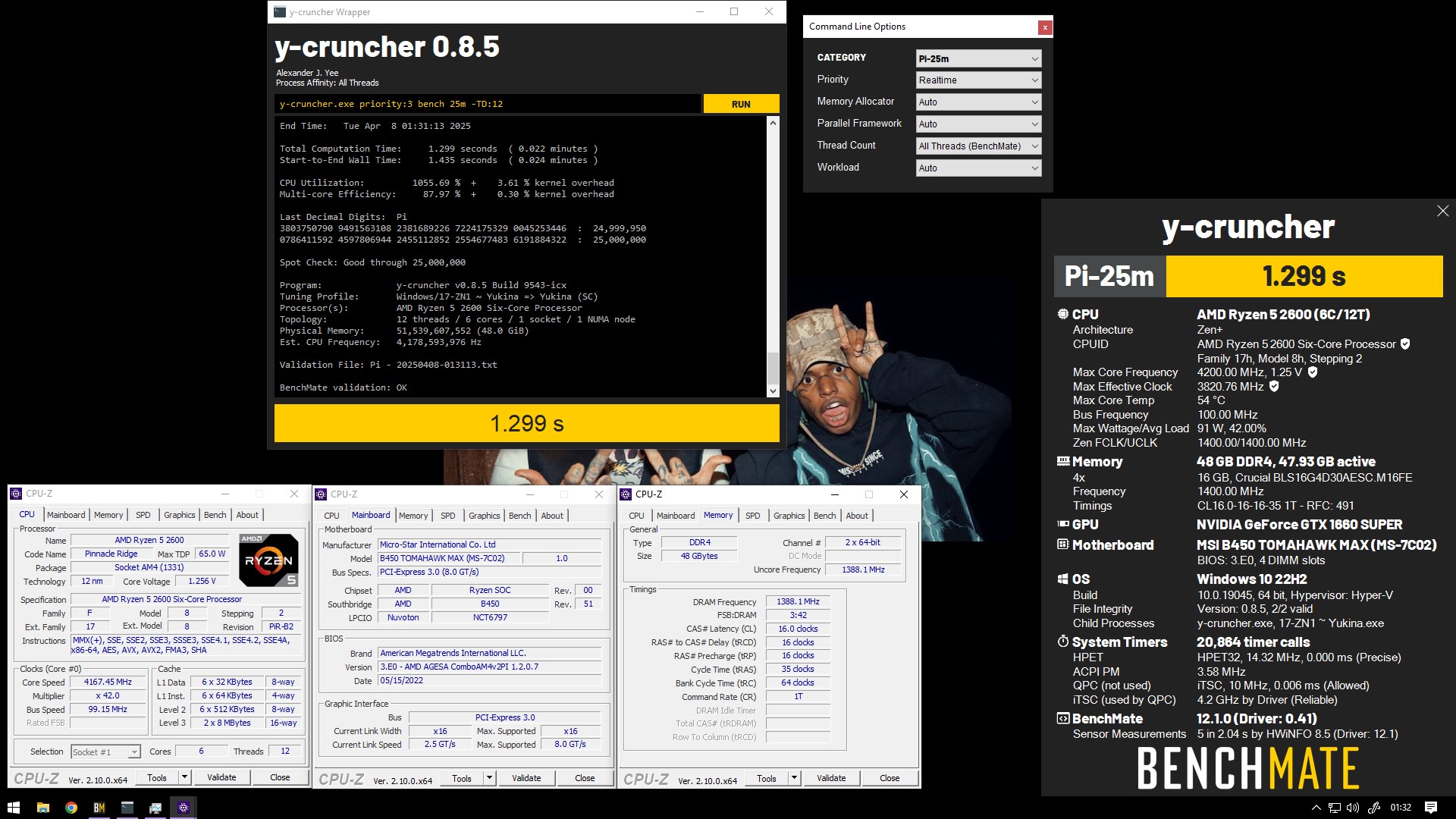This screenshot has height=819, width=1456.
Task: Switch to Memory tab in left CPU-Z window
Action: click(x=108, y=515)
